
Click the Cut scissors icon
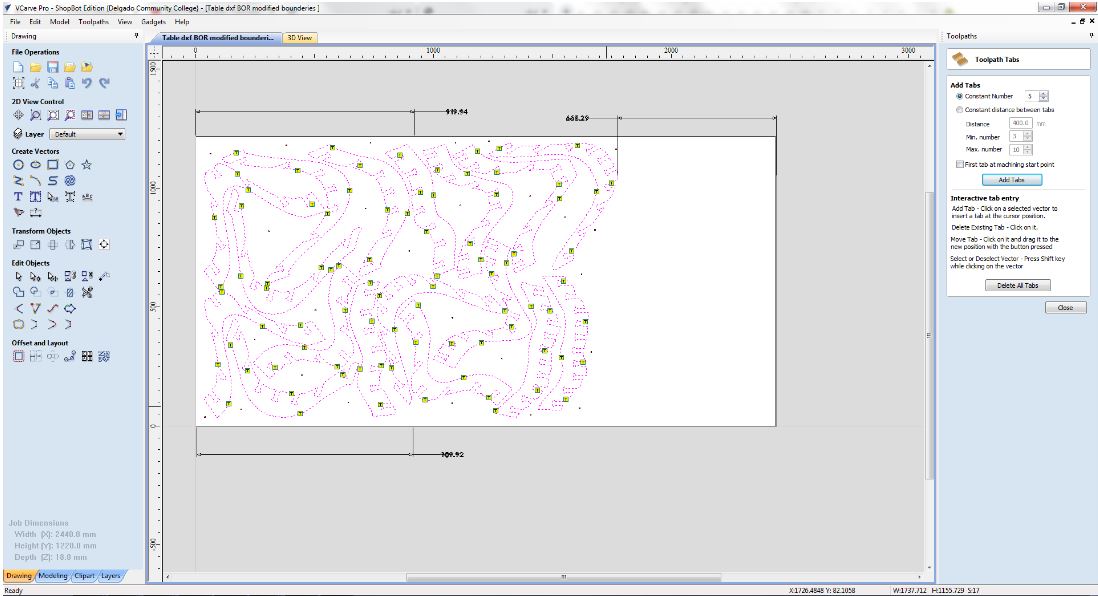pyautogui.click(x=35, y=83)
